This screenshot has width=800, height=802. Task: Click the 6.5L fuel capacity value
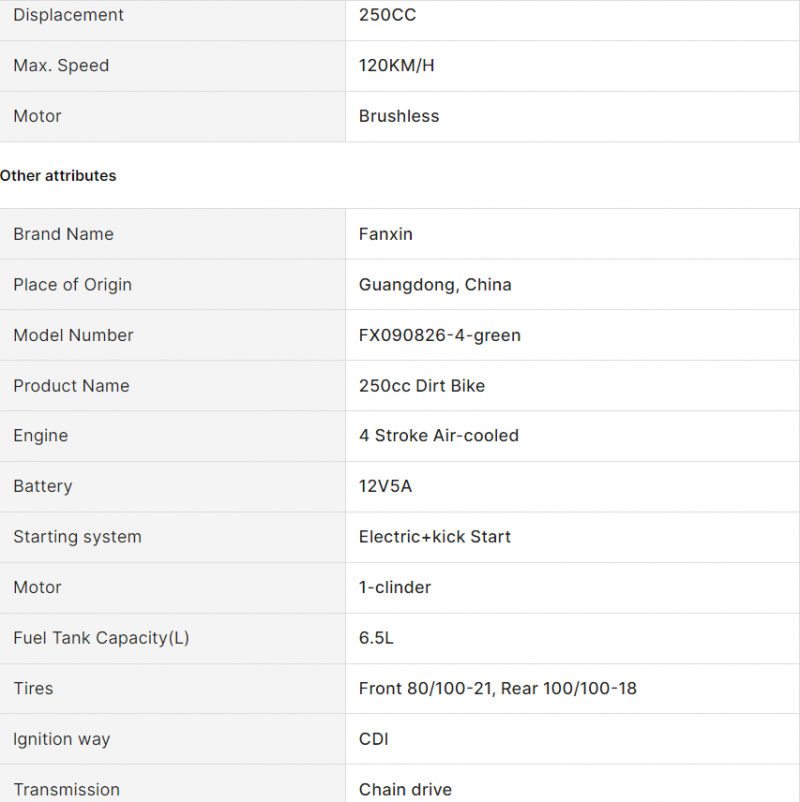pos(376,638)
